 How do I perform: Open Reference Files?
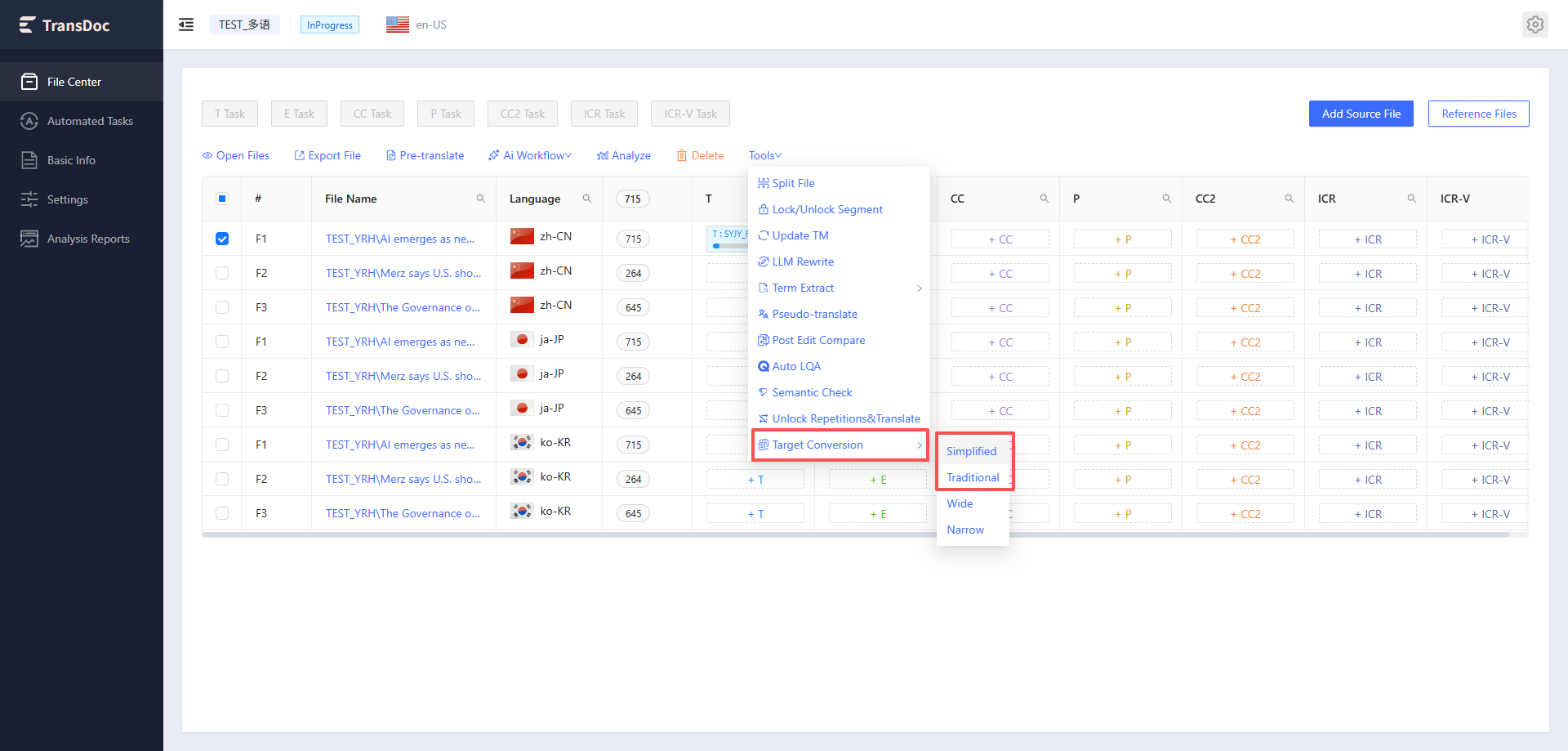tap(1479, 114)
